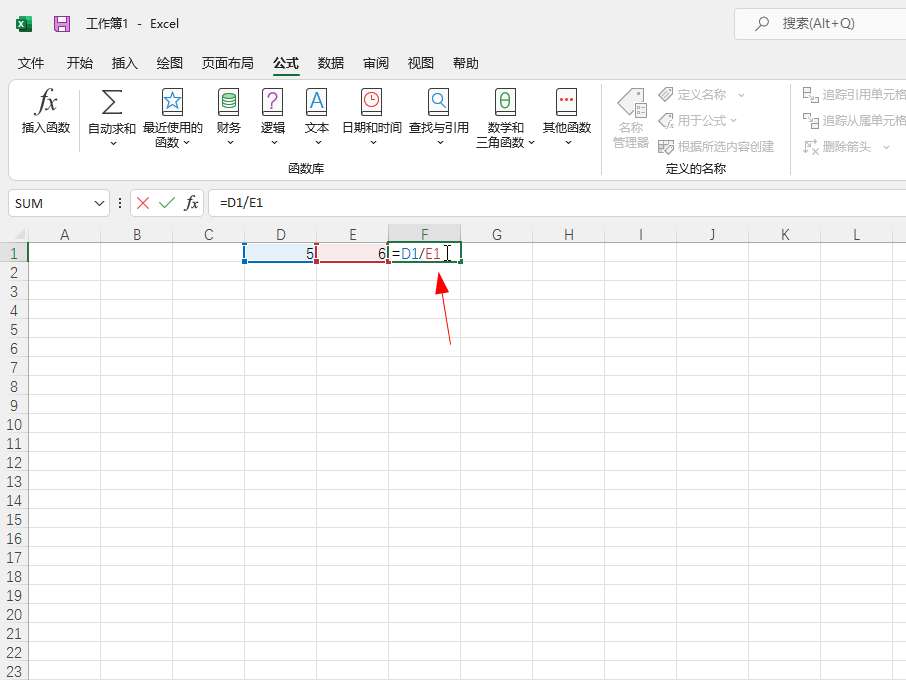The height and width of the screenshot is (680, 906).
Task: Expand More Functions (其他函数) dropdown chevron
Action: [568, 143]
